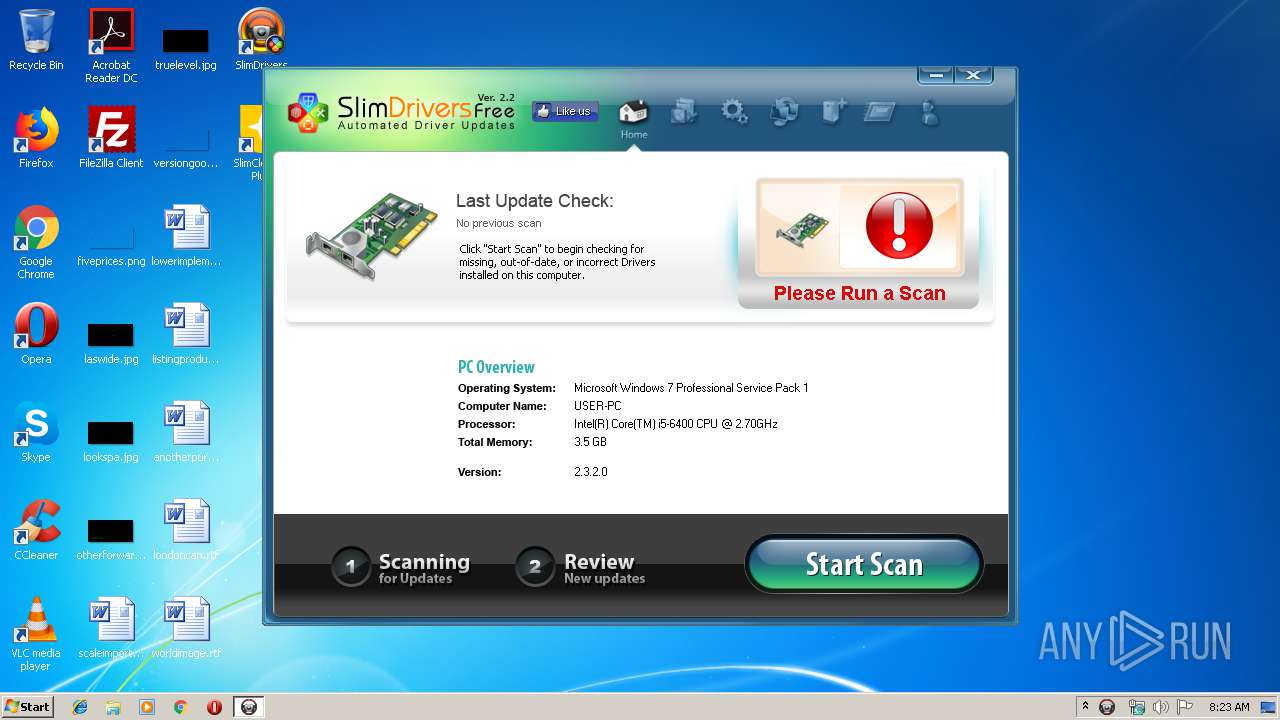Select fiveprices.png on the desktop
Image resolution: width=1280 pixels, height=720 pixels.
(x=111, y=243)
